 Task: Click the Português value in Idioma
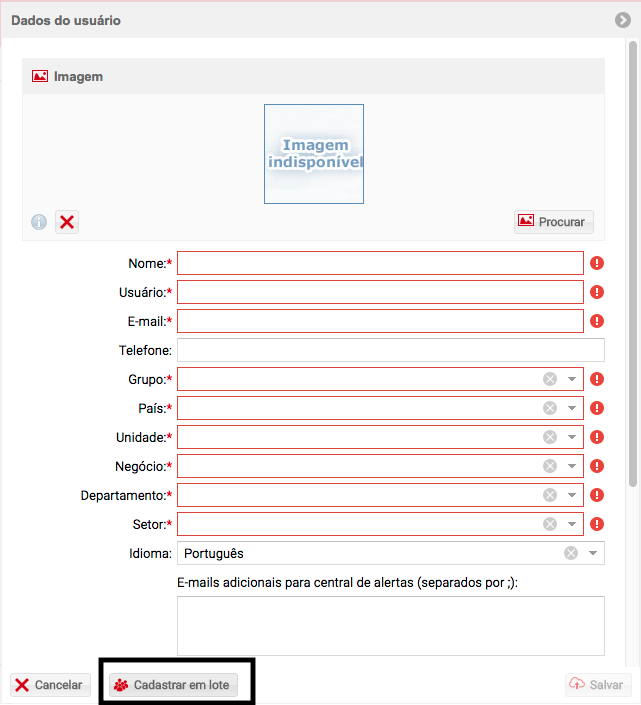(x=214, y=553)
